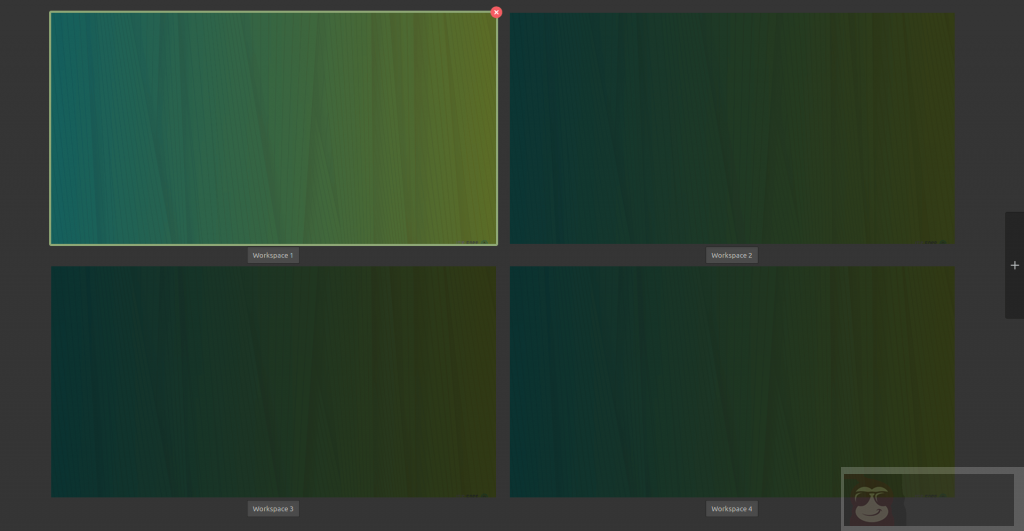Click the 'Workspace 2' name label

click(731, 256)
